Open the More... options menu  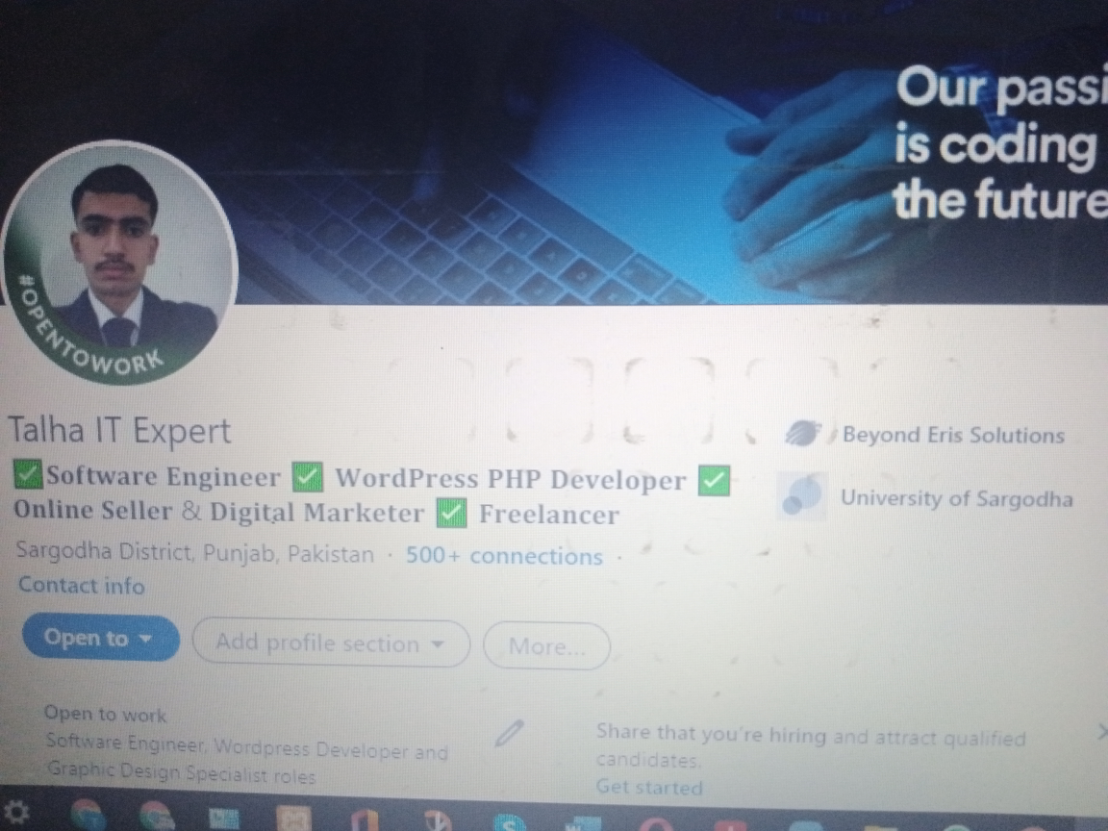pos(546,646)
